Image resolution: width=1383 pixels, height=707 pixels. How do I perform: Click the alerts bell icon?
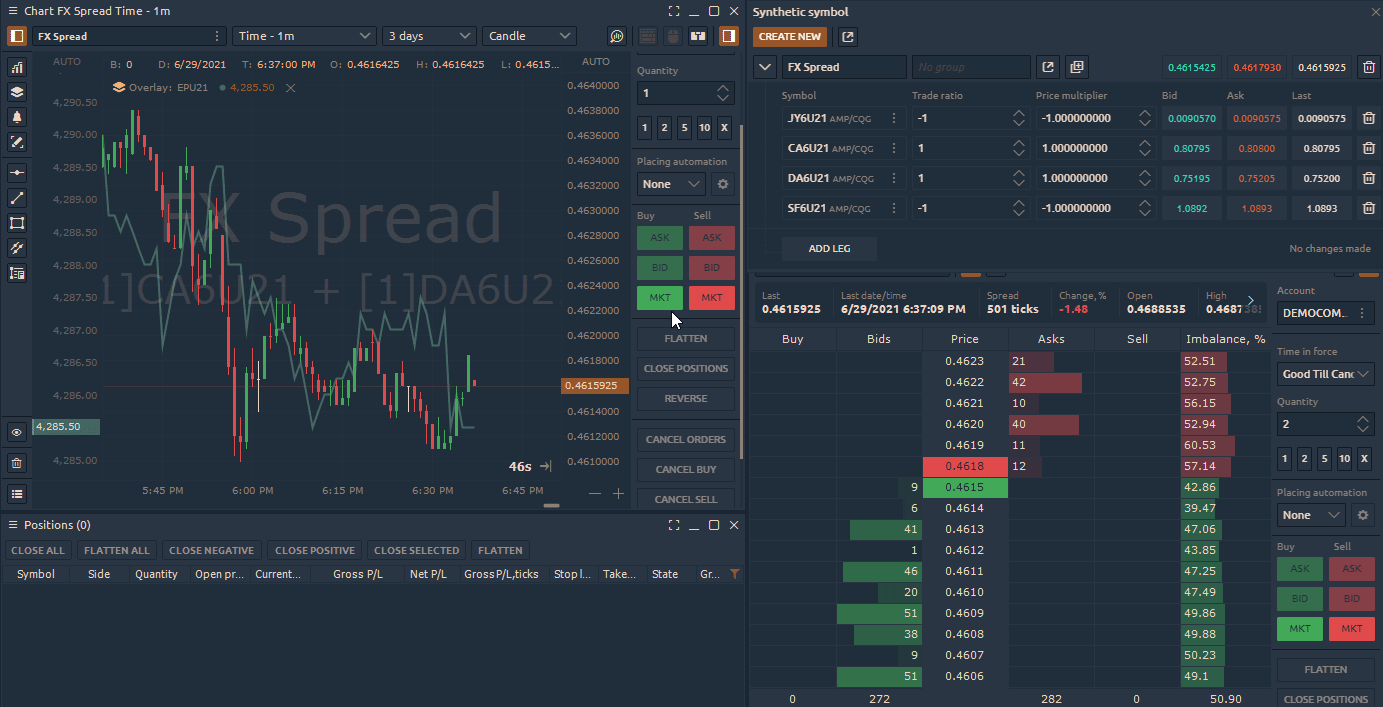tap(17, 117)
